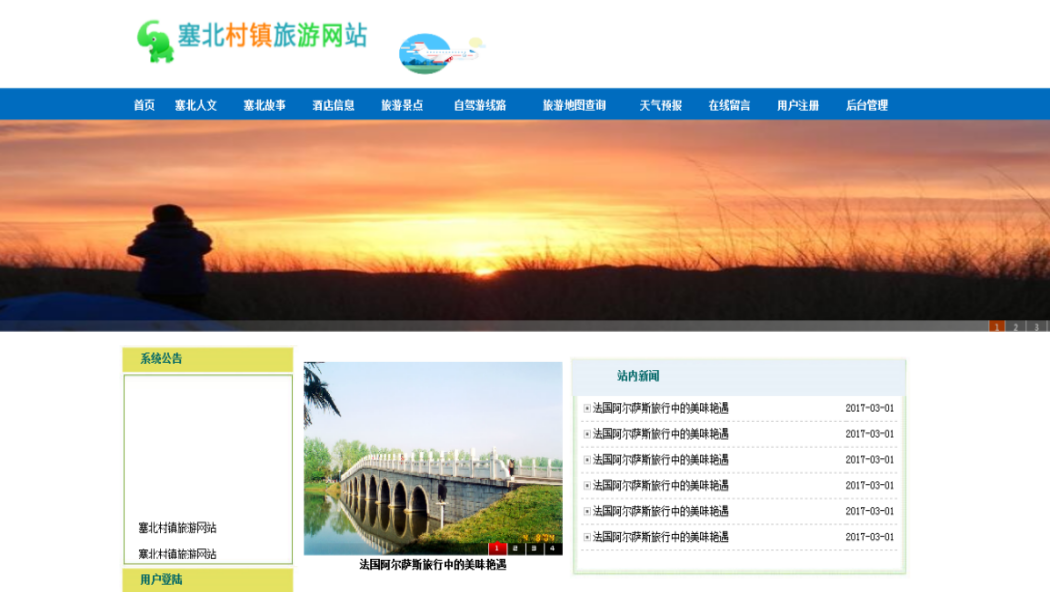Click upper 塞北村镇旅游网站 announcement text
This screenshot has width=1050, height=592.
pos(177,528)
